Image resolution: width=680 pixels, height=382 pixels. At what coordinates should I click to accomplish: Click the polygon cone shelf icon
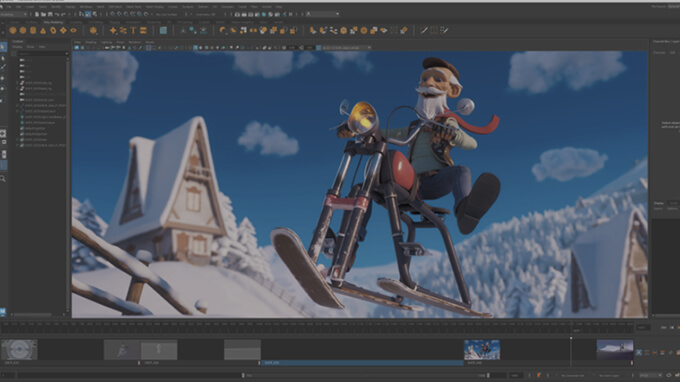43,30
